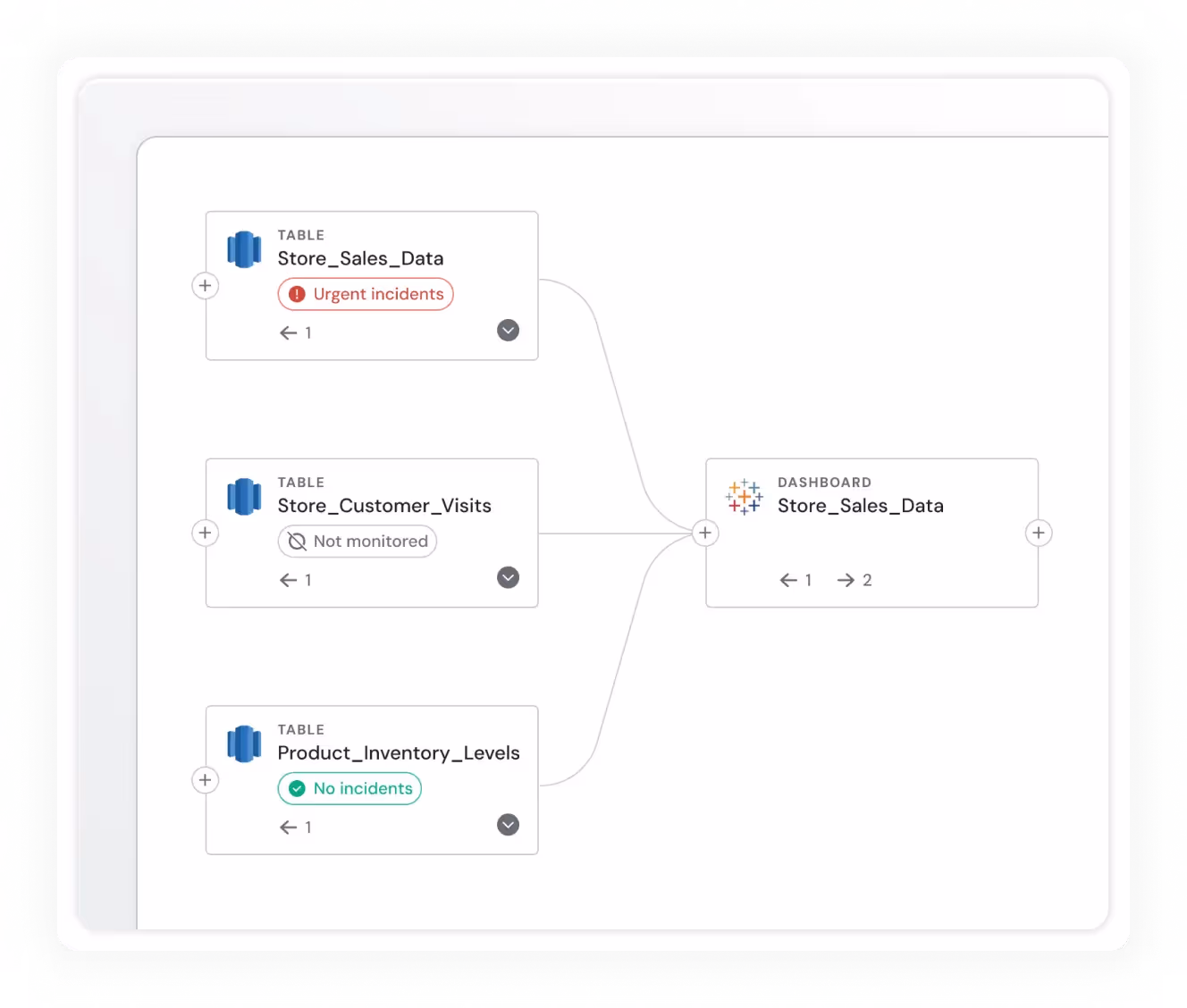This screenshot has width=1187, height=1008.
Task: Select the Store_Customer_Visits table name
Action: click(x=384, y=507)
